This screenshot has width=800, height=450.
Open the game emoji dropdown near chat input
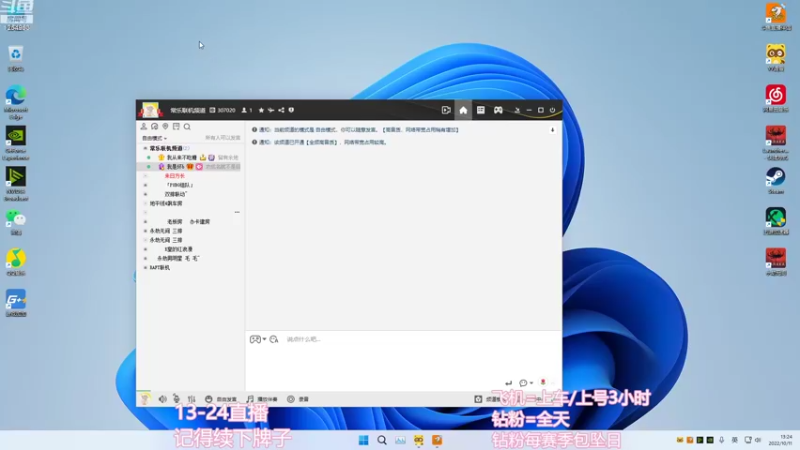click(x=258, y=339)
